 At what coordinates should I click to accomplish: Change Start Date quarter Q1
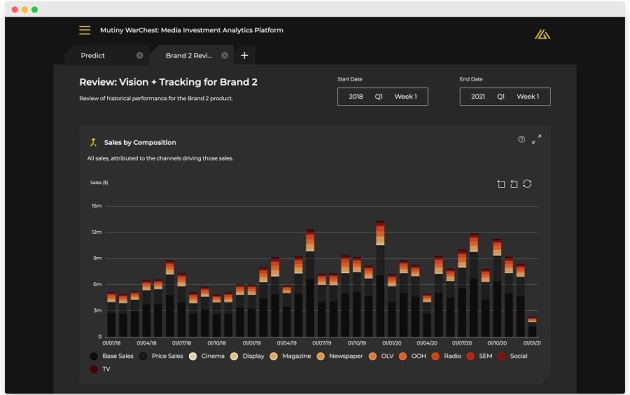[378, 96]
